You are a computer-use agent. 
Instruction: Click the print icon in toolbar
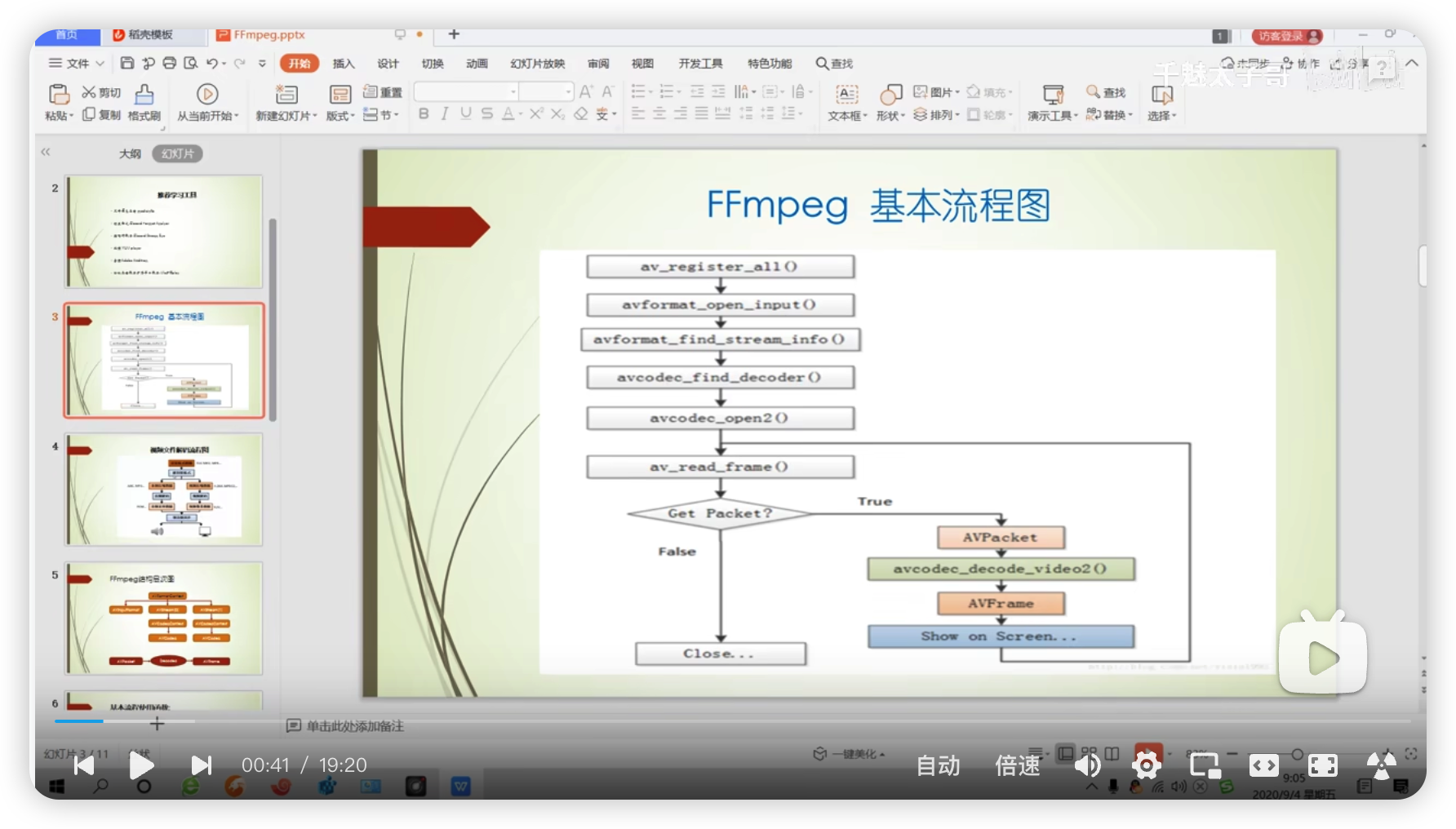169,63
